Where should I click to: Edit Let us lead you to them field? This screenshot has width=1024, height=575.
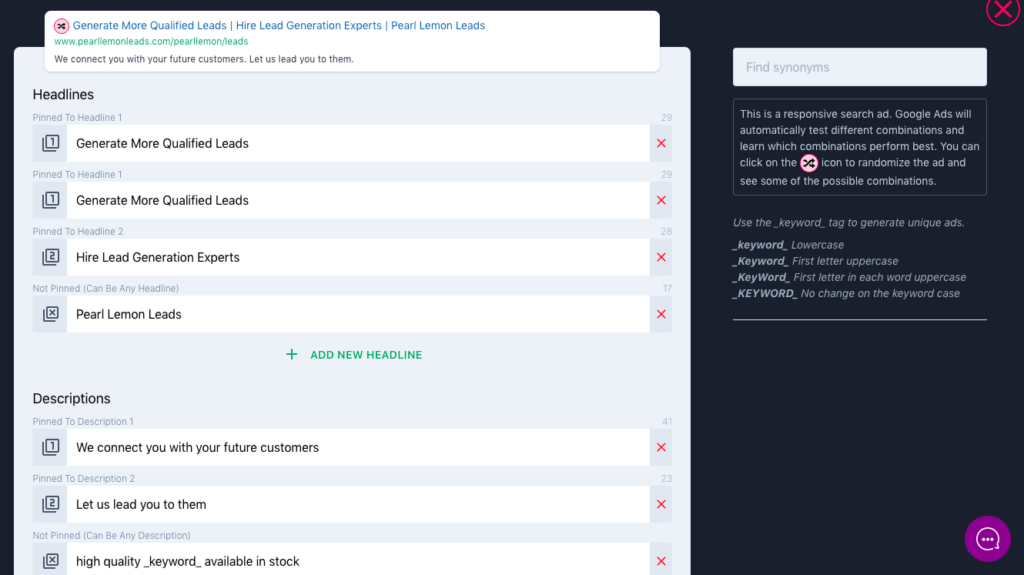click(x=358, y=504)
